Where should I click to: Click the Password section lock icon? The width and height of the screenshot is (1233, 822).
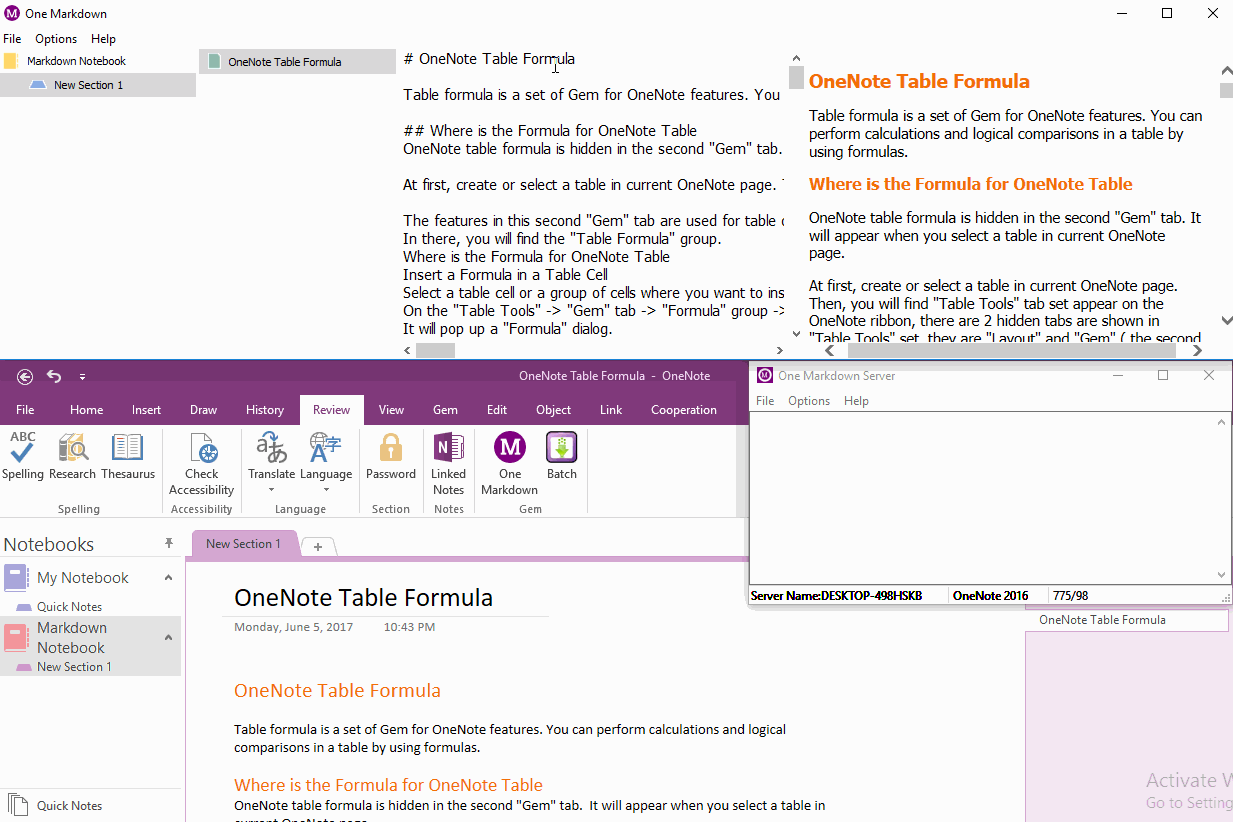click(x=391, y=447)
